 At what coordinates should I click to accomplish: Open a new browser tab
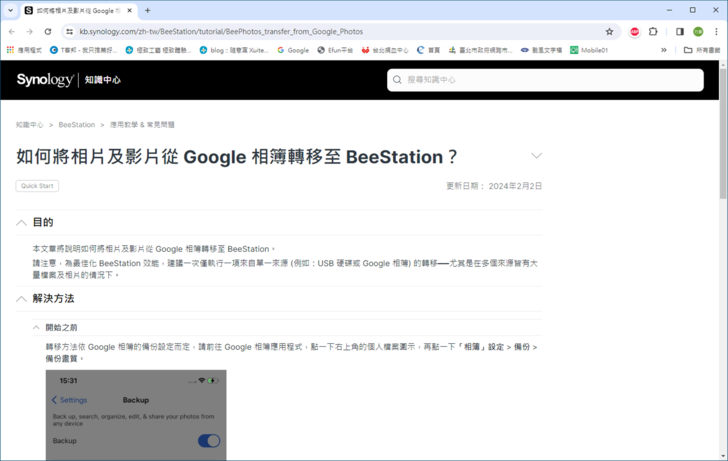[x=148, y=10]
